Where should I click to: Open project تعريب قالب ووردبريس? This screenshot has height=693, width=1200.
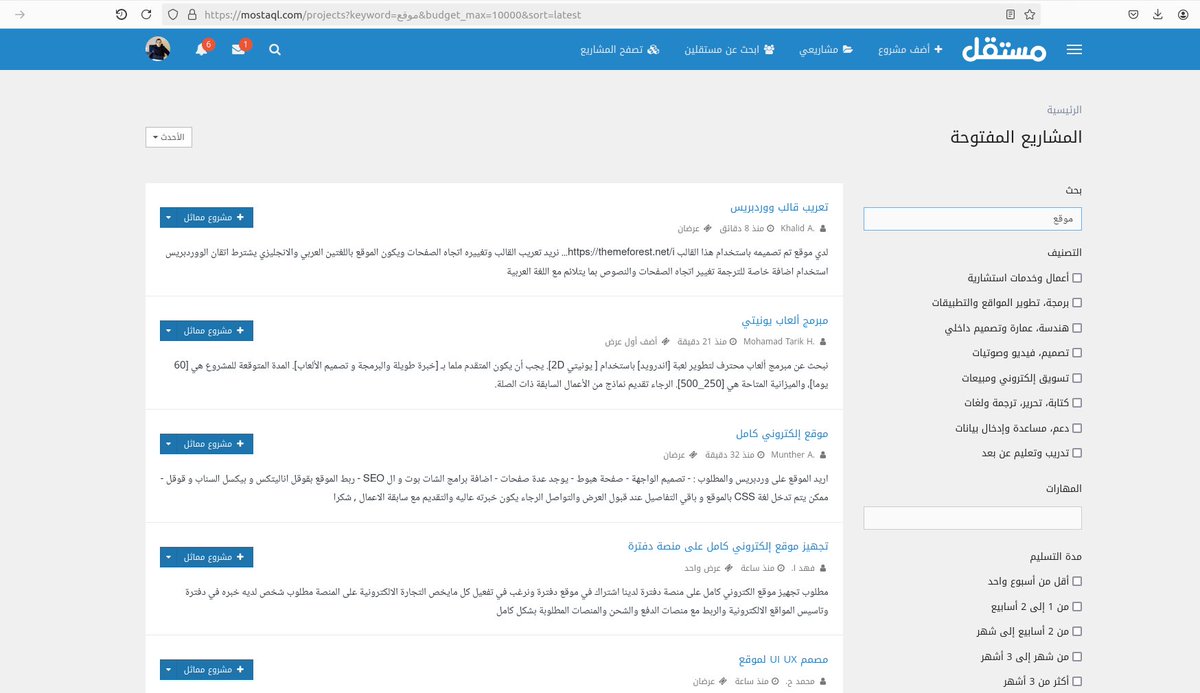coord(780,208)
